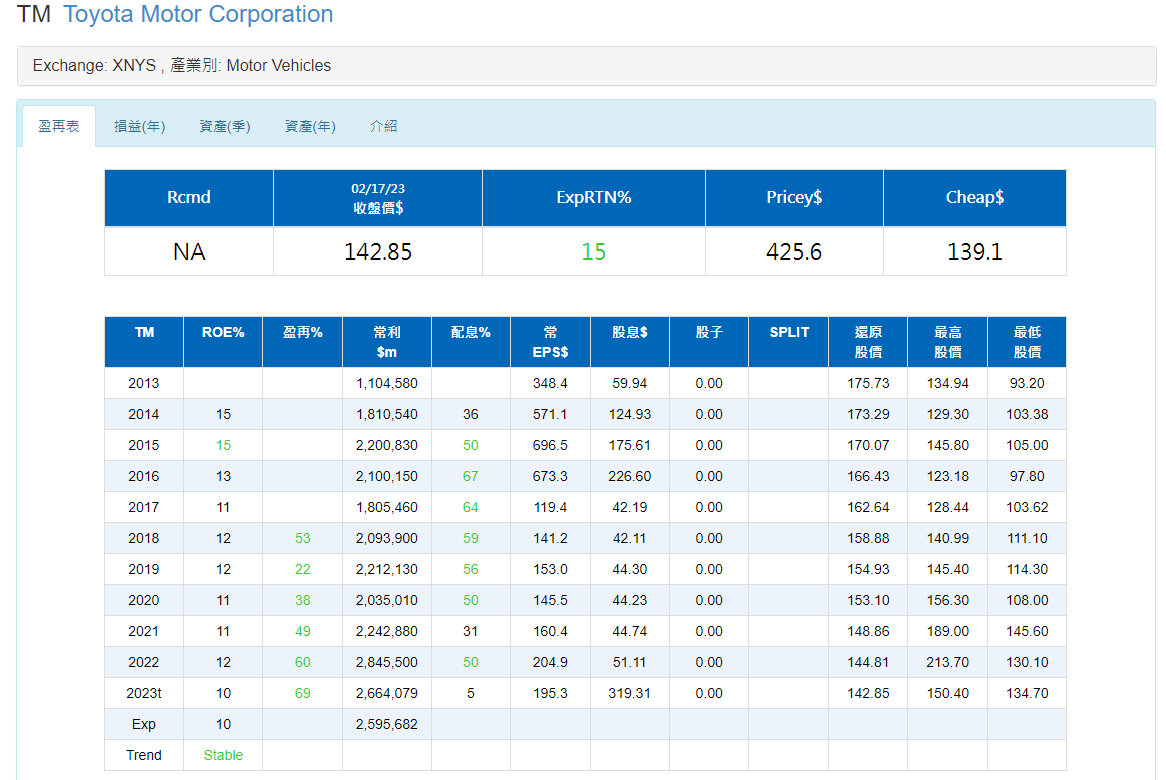
Task: Click the 常 EPS$ column header
Action: [550, 342]
